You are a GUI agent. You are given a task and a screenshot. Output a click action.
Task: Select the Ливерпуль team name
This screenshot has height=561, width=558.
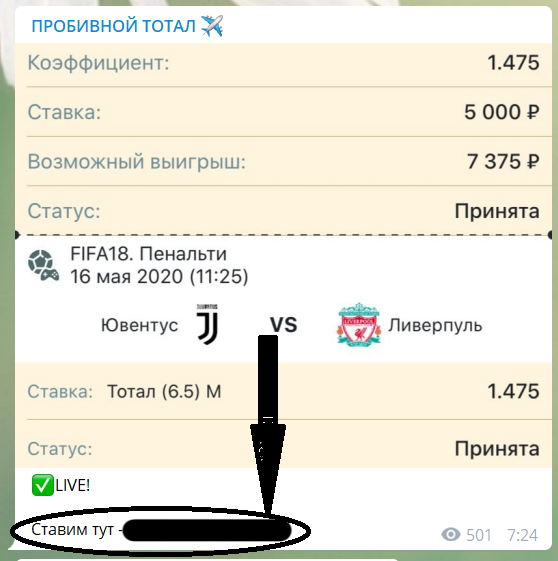(435, 325)
